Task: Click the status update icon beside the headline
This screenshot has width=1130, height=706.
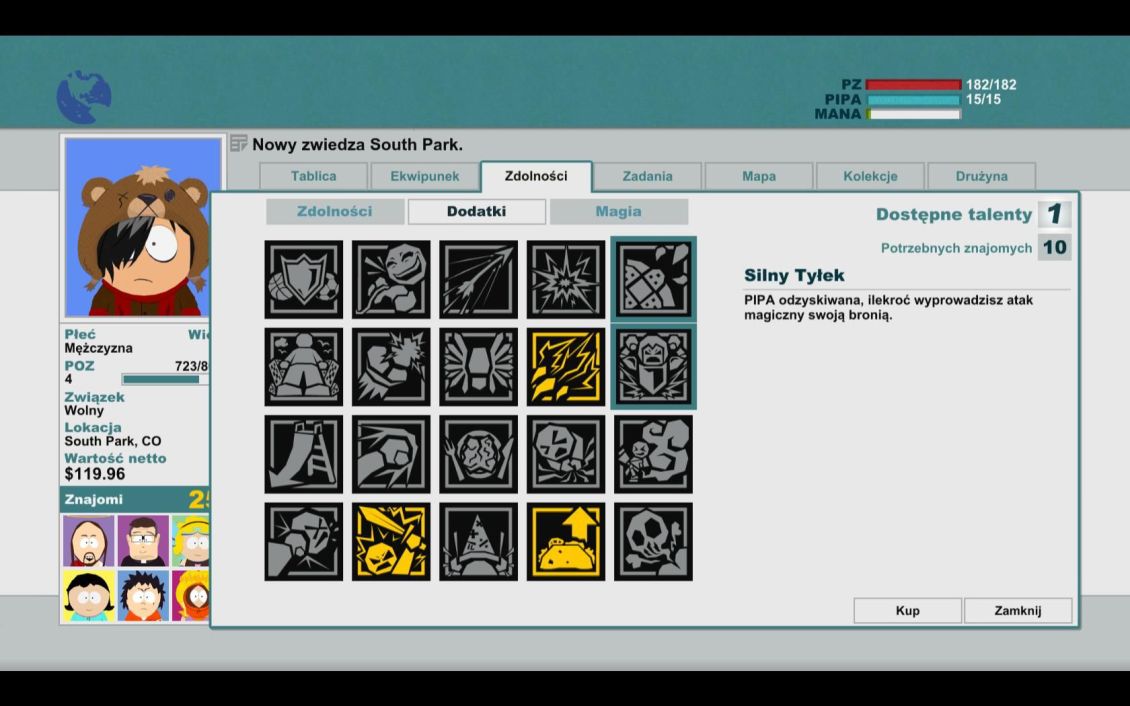Action: [239, 143]
